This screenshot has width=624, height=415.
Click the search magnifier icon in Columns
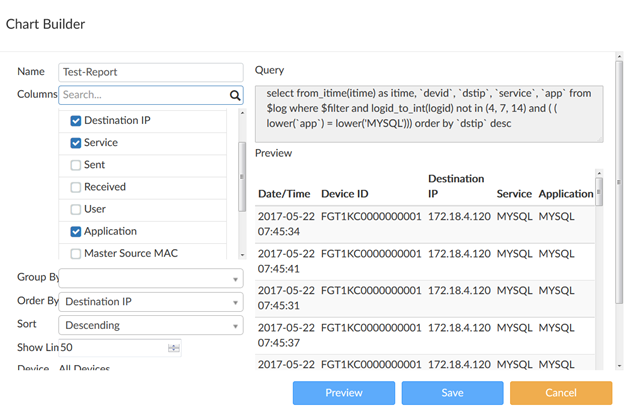pyautogui.click(x=235, y=95)
